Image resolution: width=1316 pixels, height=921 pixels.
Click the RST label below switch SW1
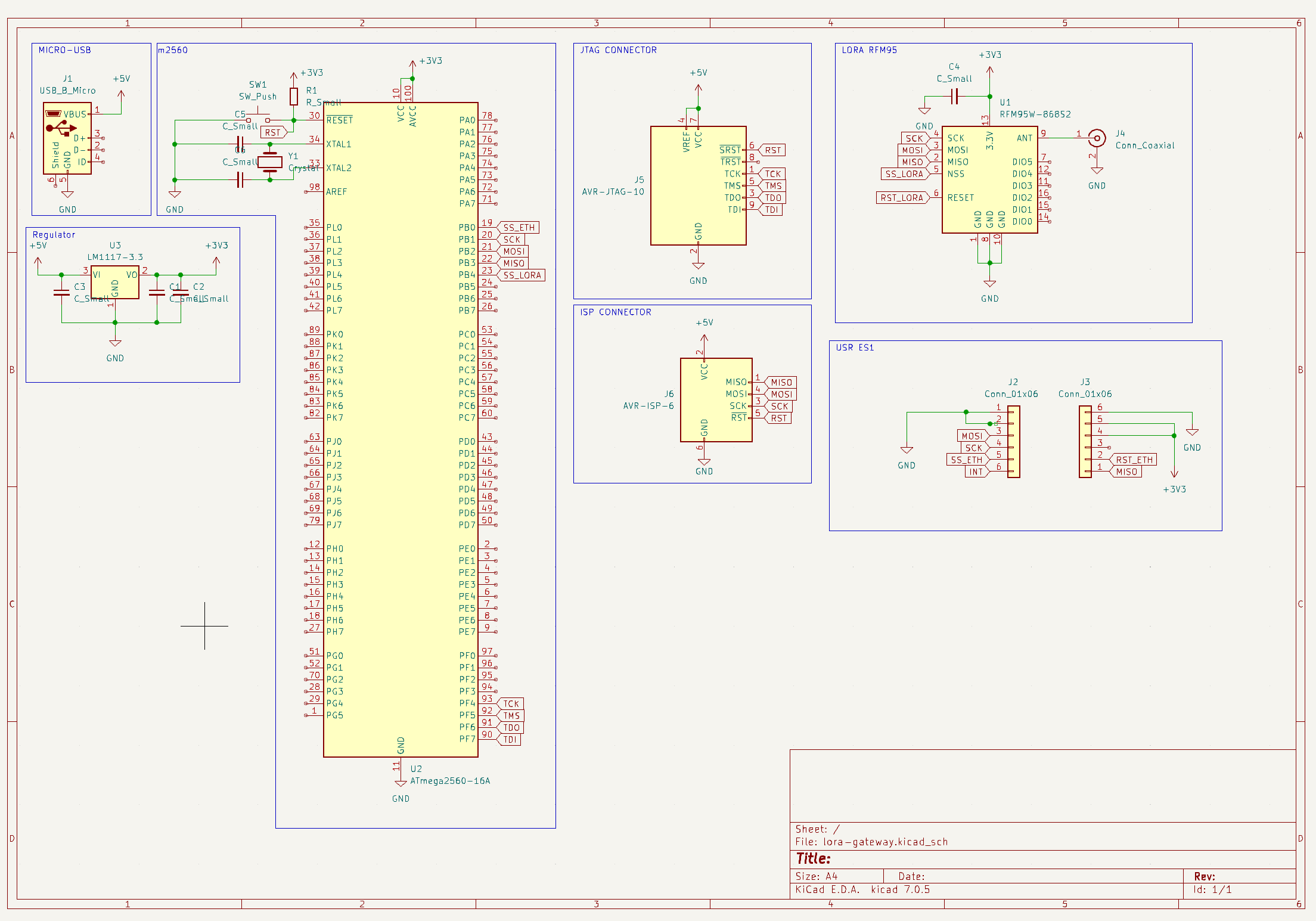274,132
